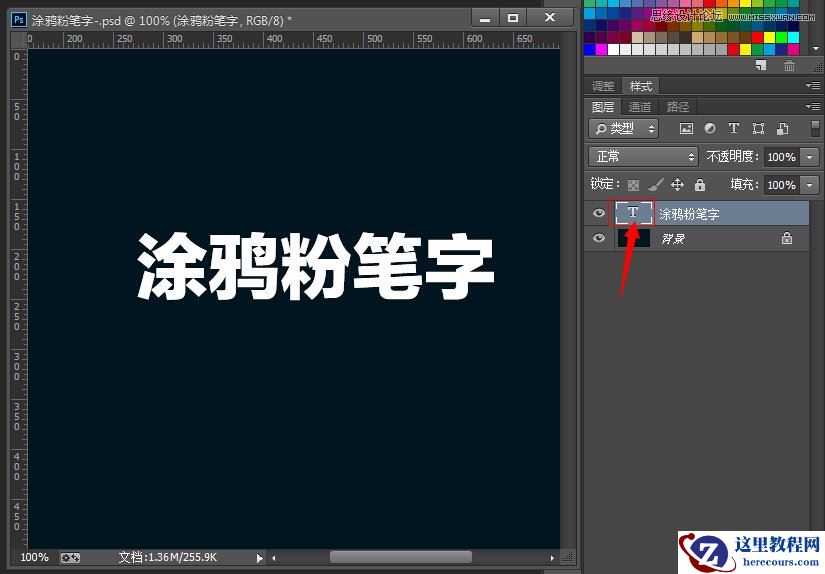825x574 pixels.
Task: Close the 涂鸦粉笔字 document window
Action: (x=550, y=18)
